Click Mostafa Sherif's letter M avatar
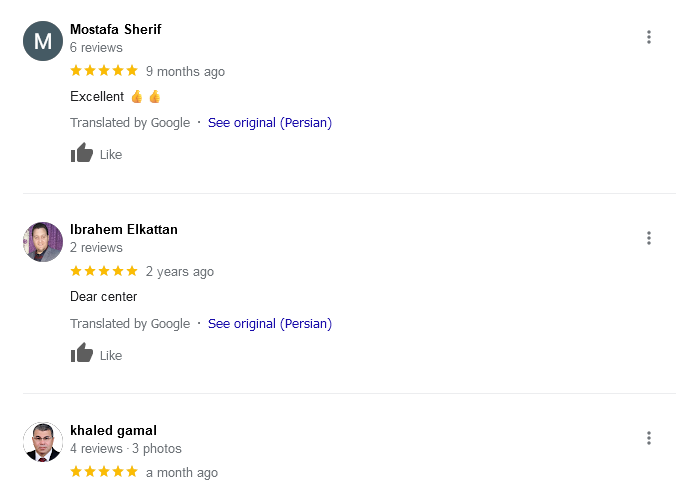The width and height of the screenshot is (676, 504). click(x=43, y=42)
